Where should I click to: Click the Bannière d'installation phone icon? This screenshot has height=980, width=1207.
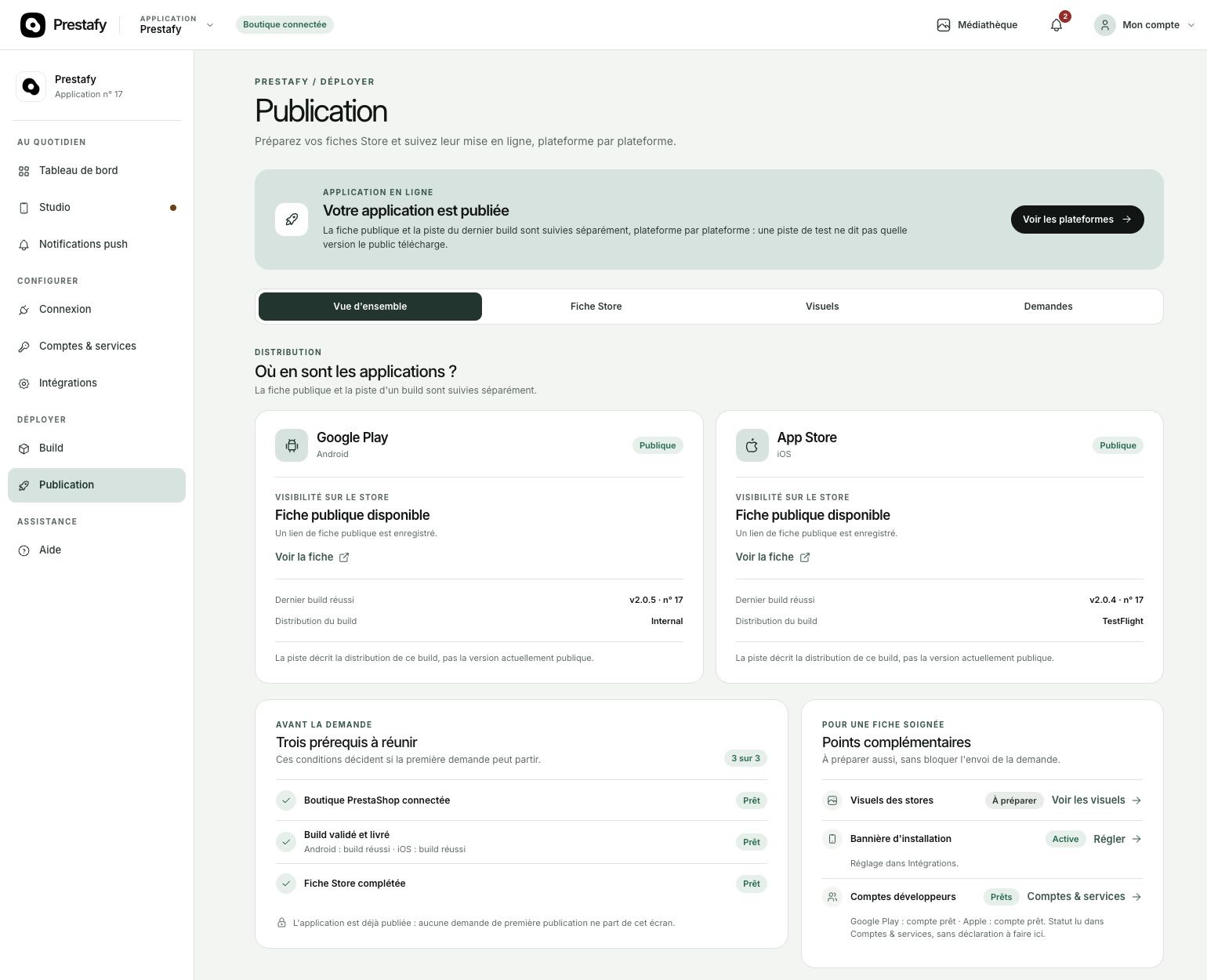[x=832, y=839]
